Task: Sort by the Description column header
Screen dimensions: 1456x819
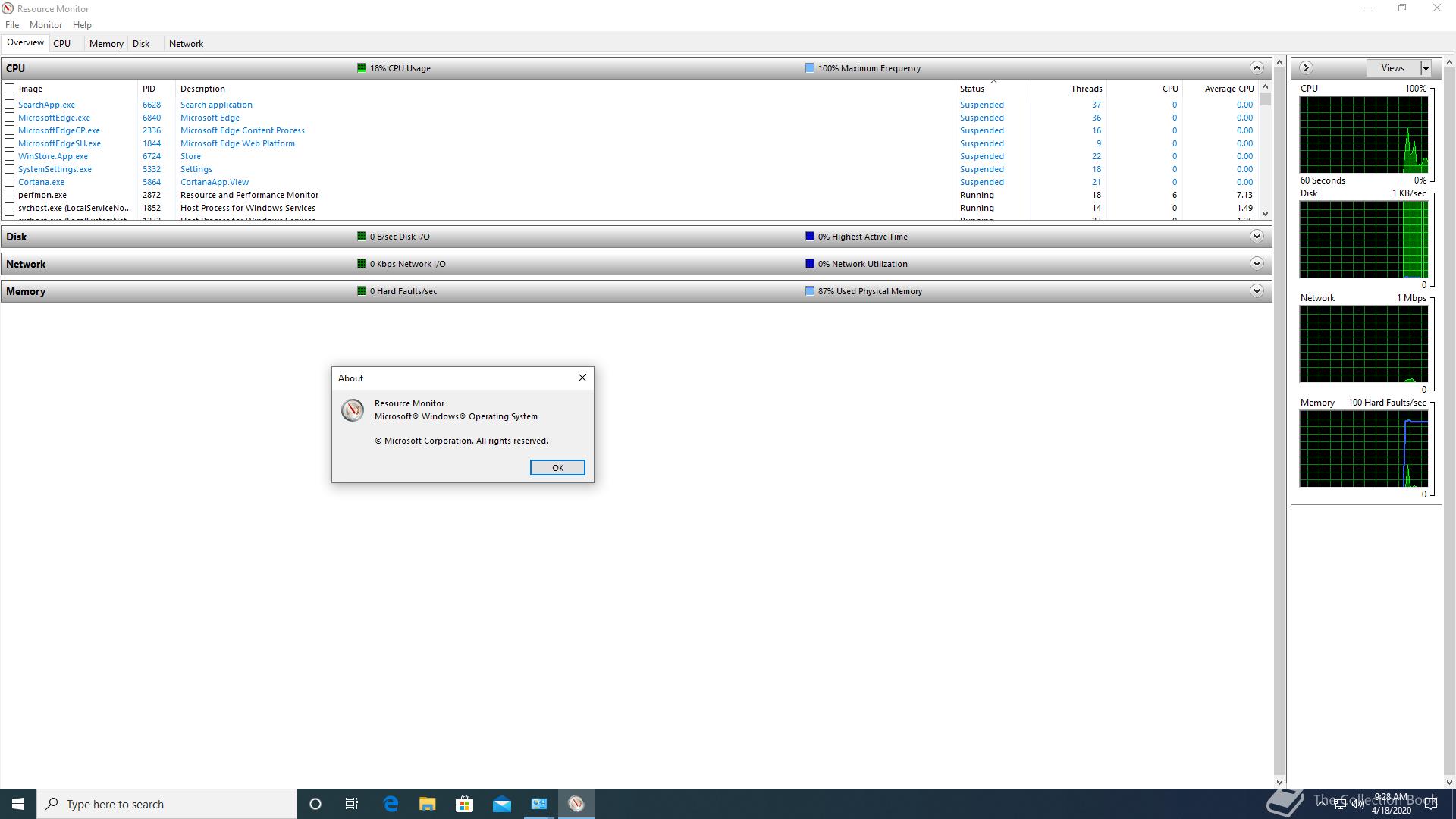Action: 565,89
